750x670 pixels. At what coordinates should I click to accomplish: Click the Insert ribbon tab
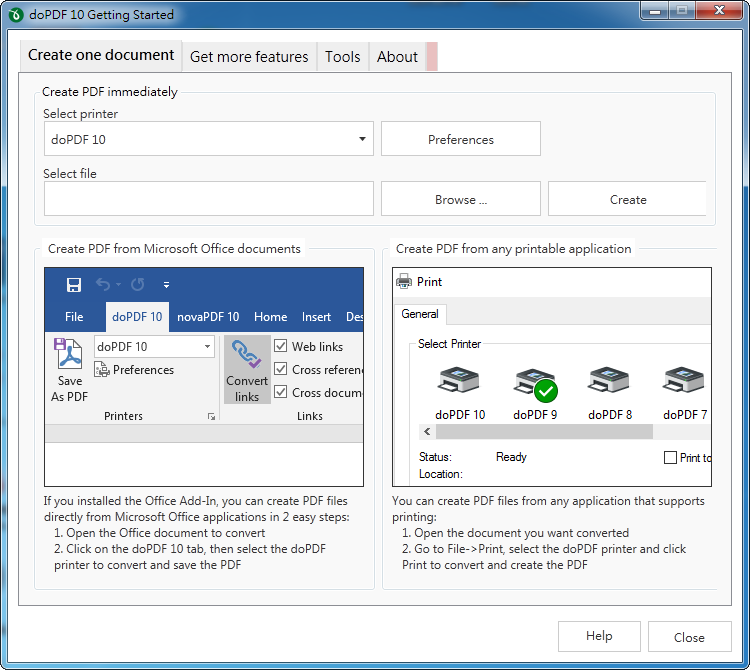316,317
